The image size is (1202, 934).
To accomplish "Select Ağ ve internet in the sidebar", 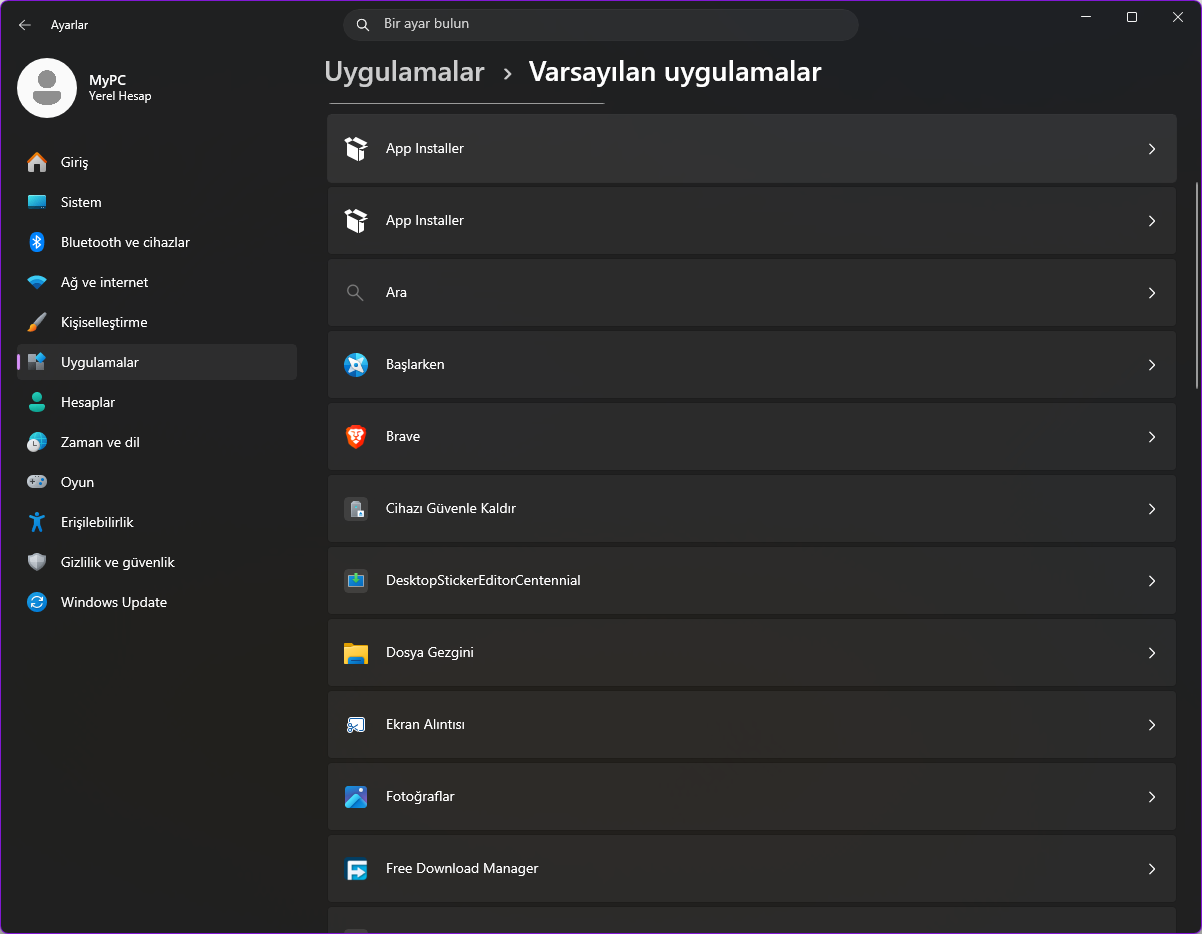I will click(x=157, y=282).
